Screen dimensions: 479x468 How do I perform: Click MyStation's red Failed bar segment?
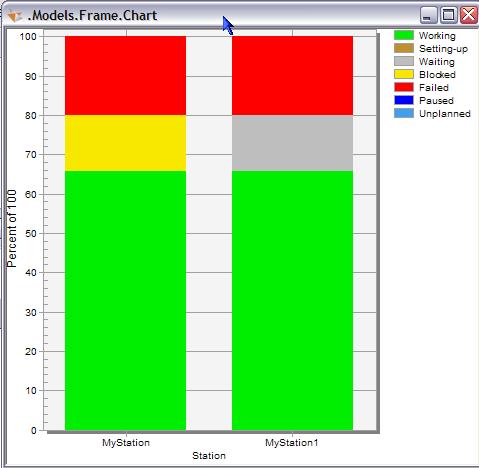(125, 76)
